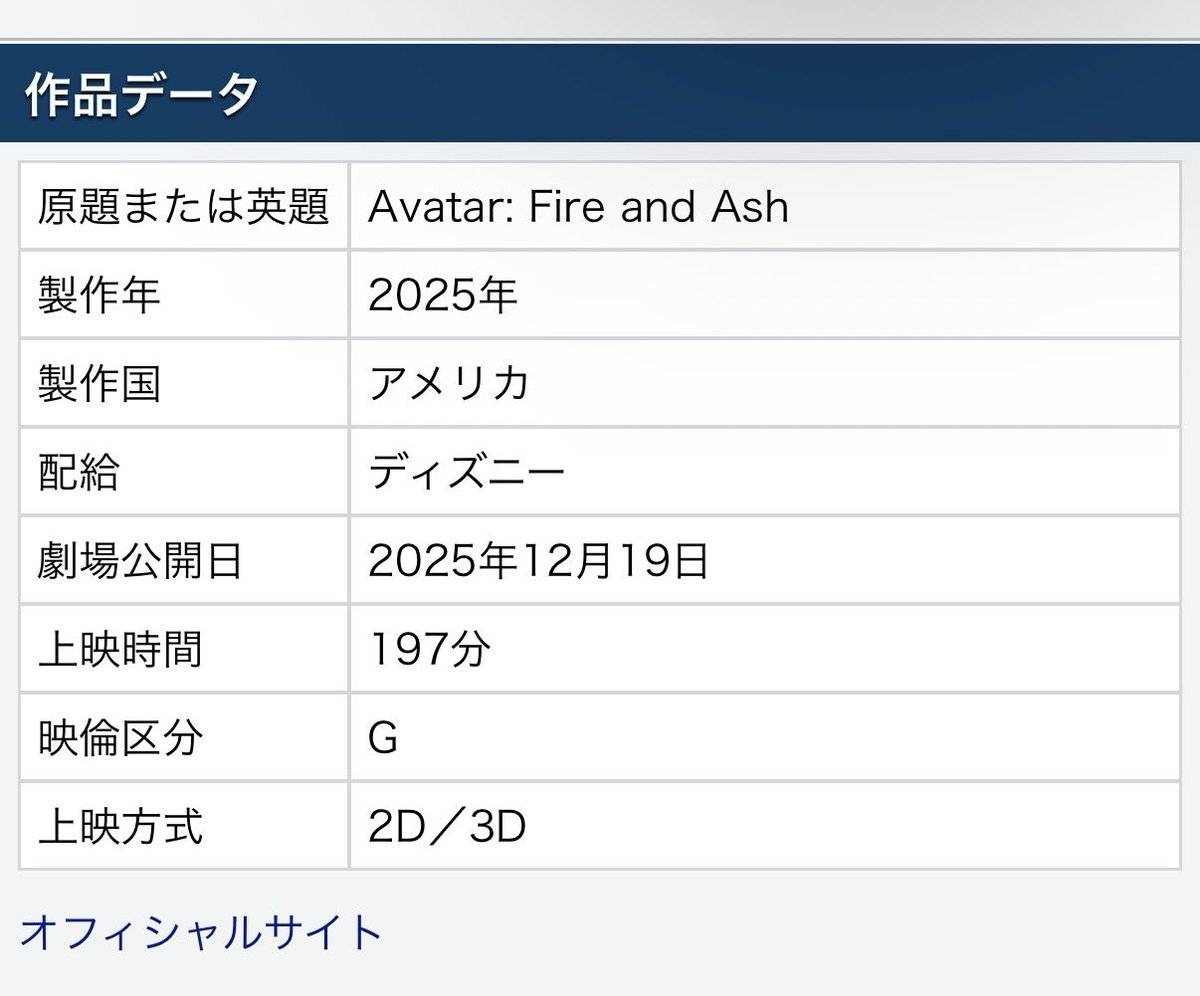Select the アメリカ country value
The width and height of the screenshot is (1200, 996).
[448, 384]
